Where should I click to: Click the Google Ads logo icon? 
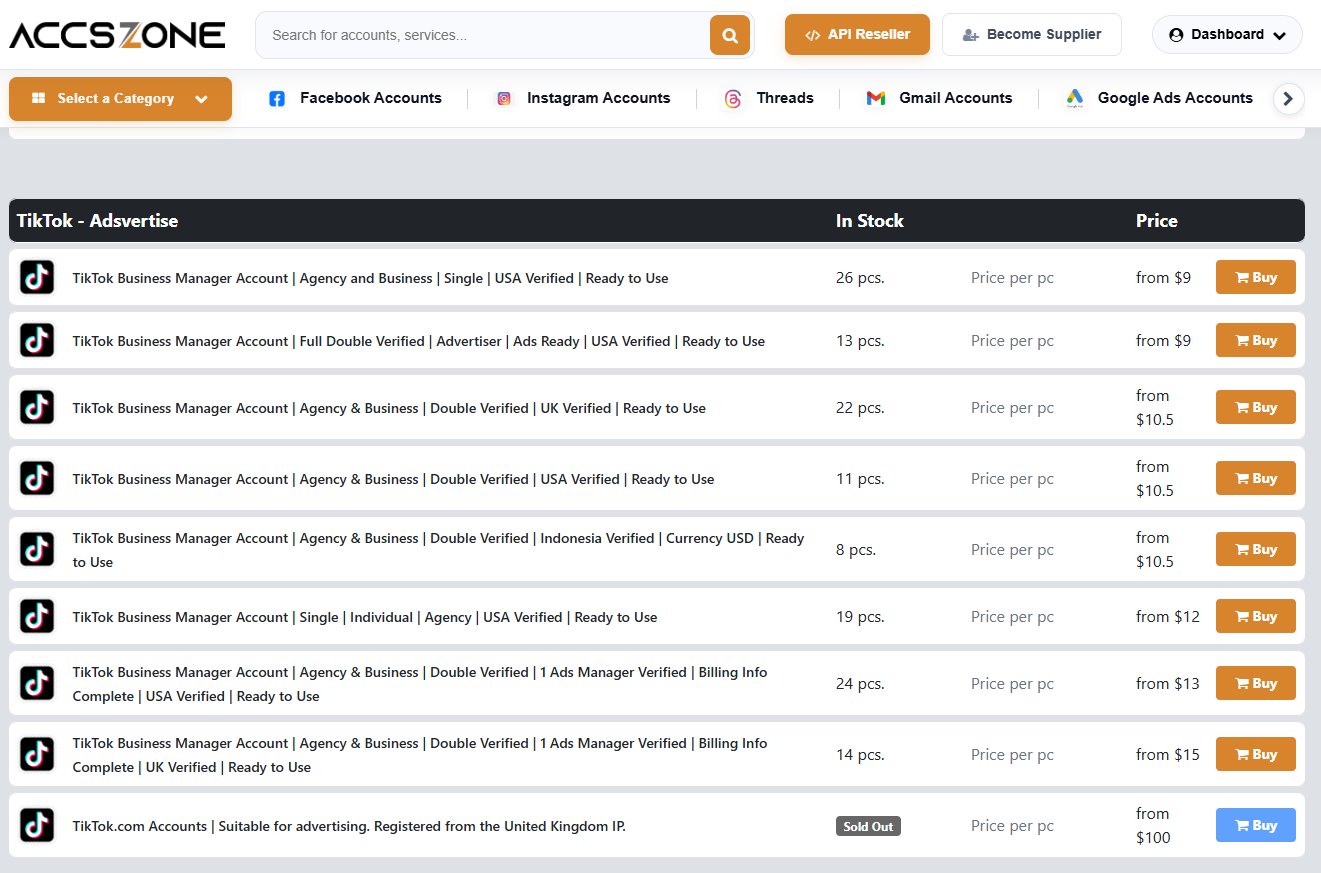pos(1075,98)
